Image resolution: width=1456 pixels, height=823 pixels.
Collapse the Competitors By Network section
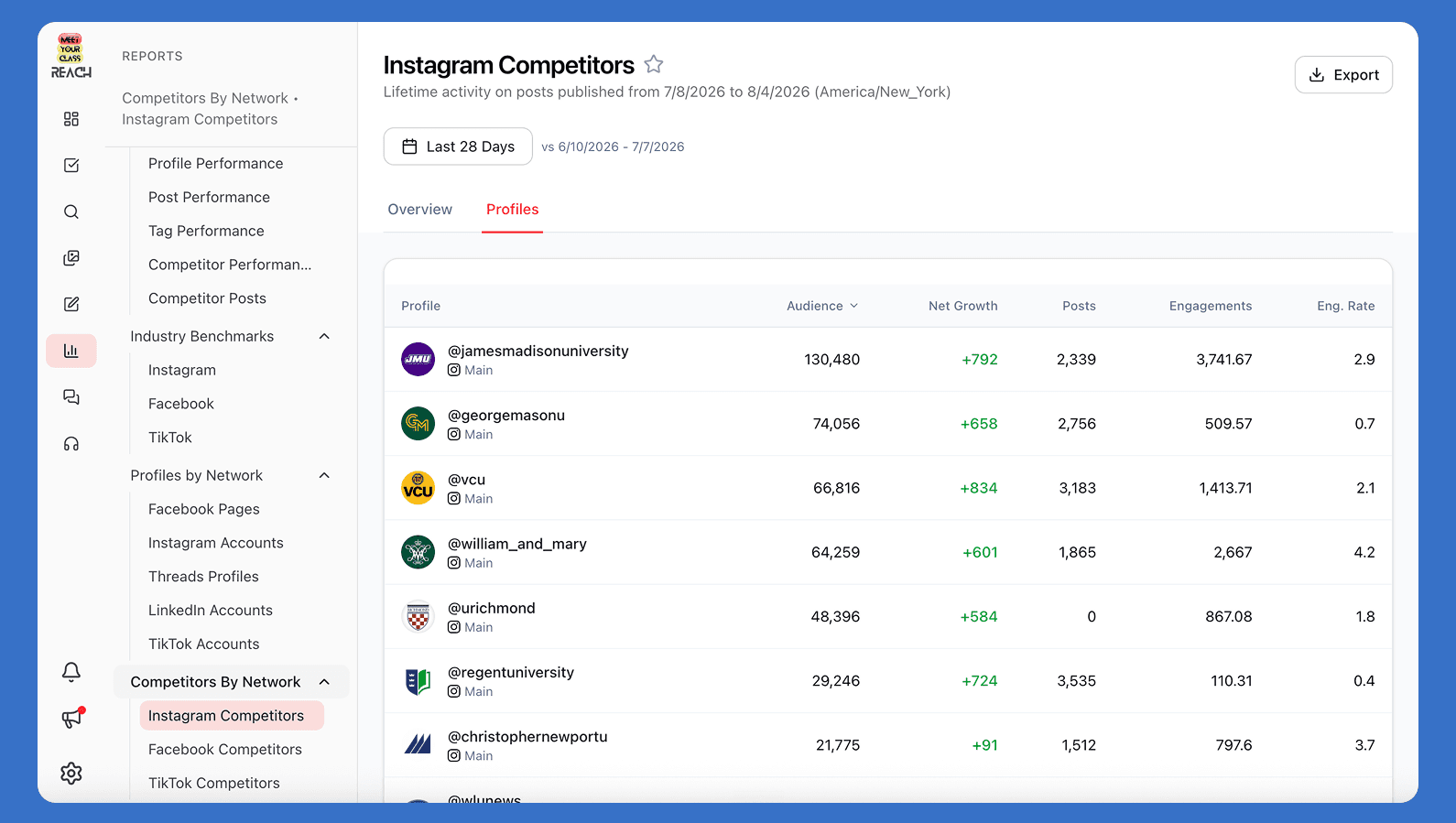point(324,682)
